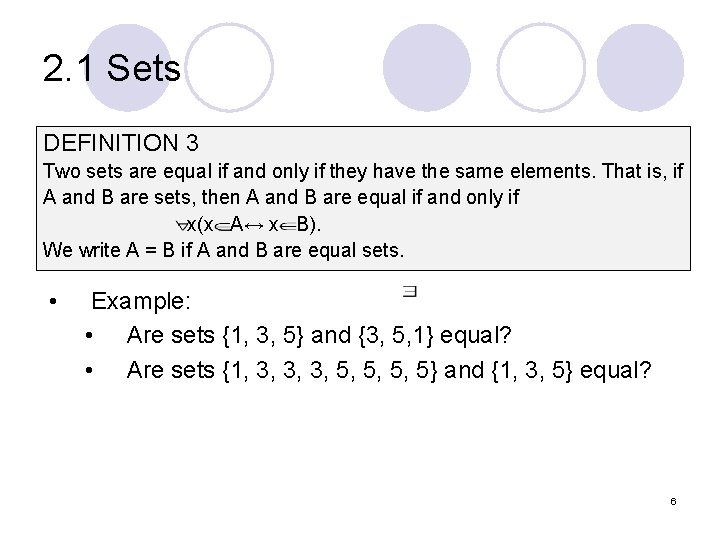Click the biconditional arrow in the formula

click(256, 224)
